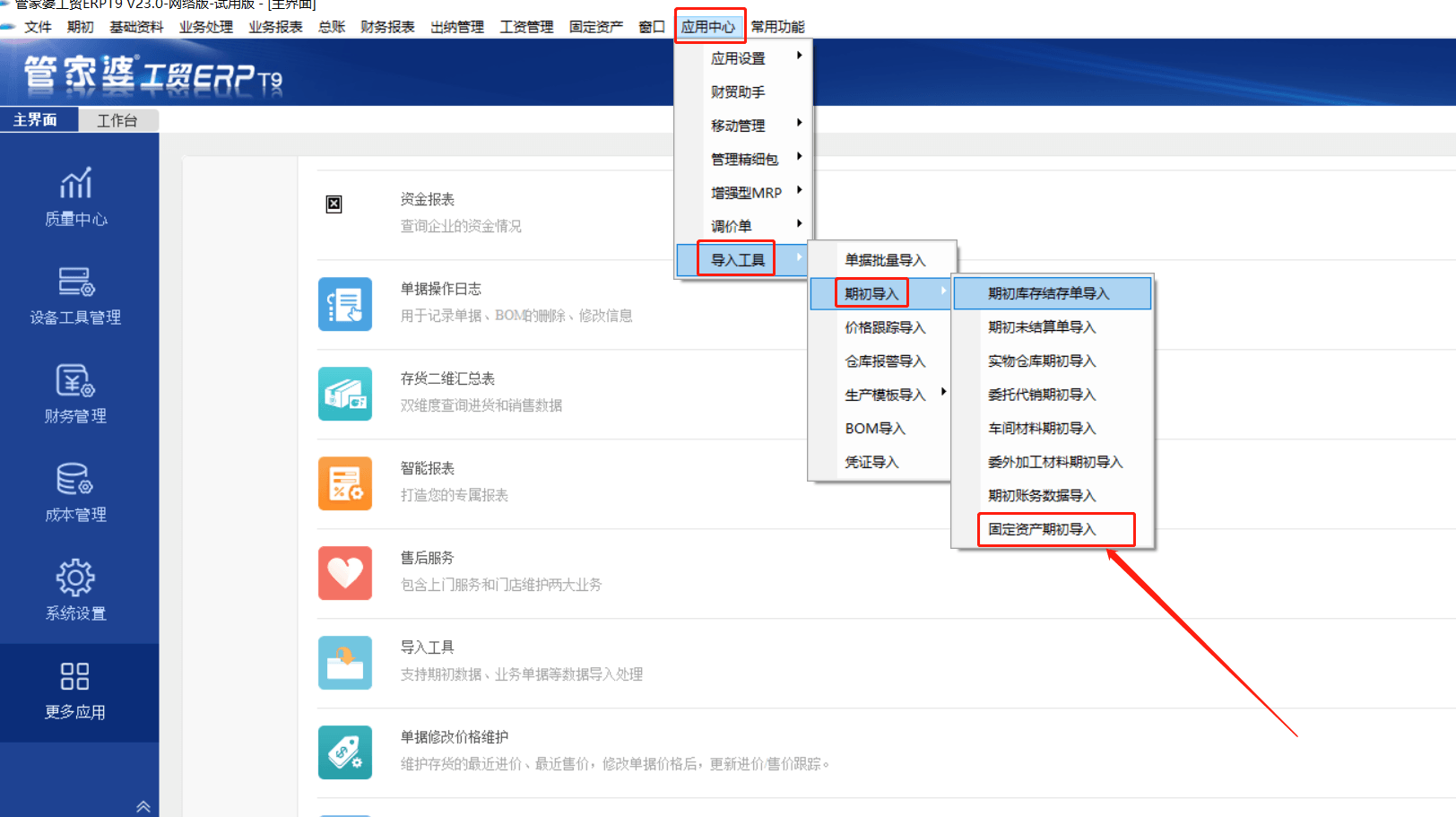This screenshot has height=817, width=1456.
Task: Open the 单据操作日志 link
Action: [x=441, y=289]
